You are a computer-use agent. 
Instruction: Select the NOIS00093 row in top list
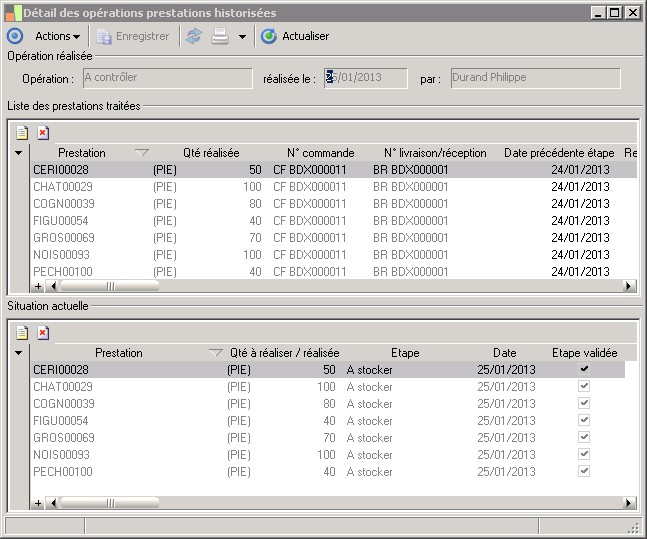tap(62, 255)
